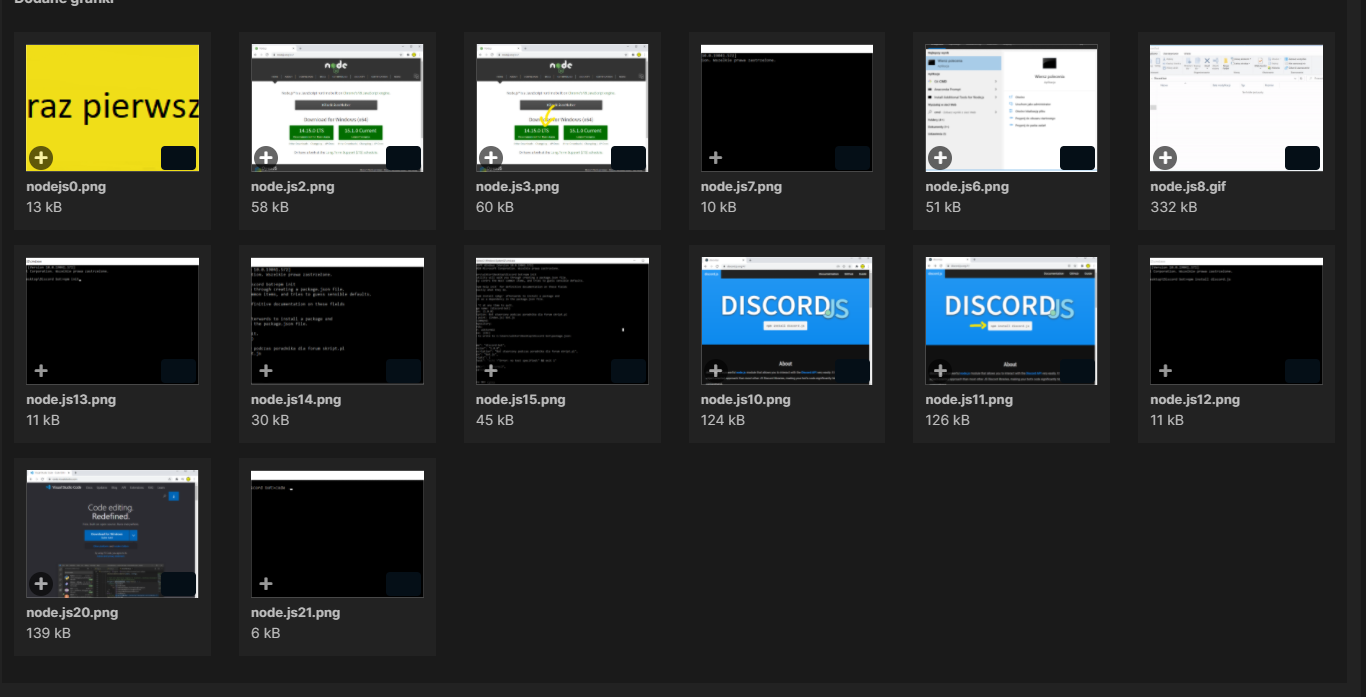
Task: Click the label node.js14.png
Action: tap(296, 400)
